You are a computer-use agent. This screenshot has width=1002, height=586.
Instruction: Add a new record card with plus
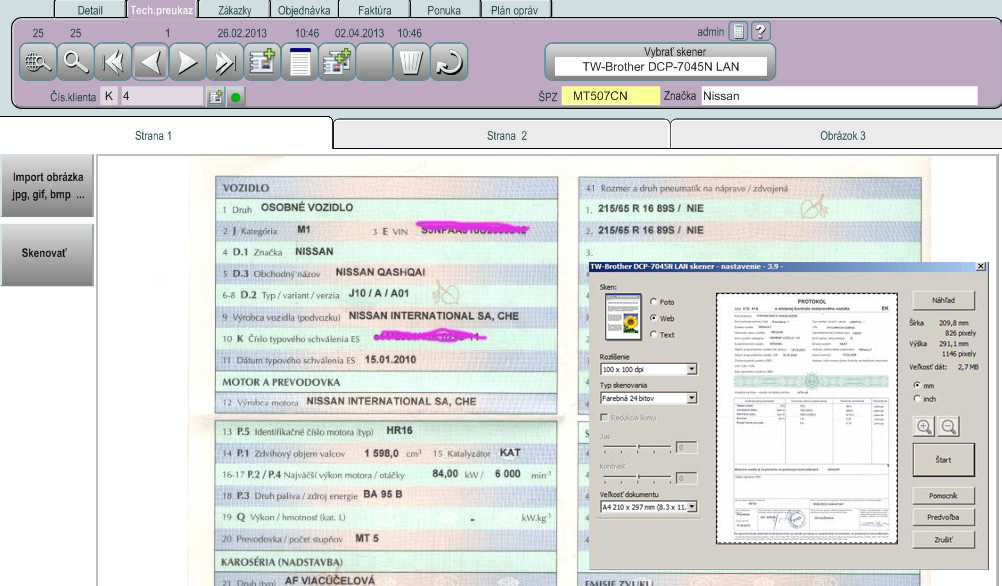point(262,62)
